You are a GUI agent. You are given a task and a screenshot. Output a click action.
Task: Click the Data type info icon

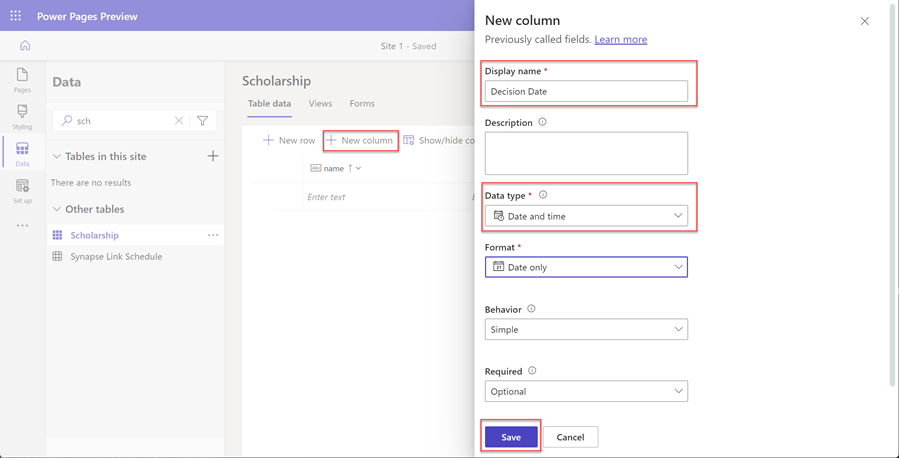tap(543, 195)
